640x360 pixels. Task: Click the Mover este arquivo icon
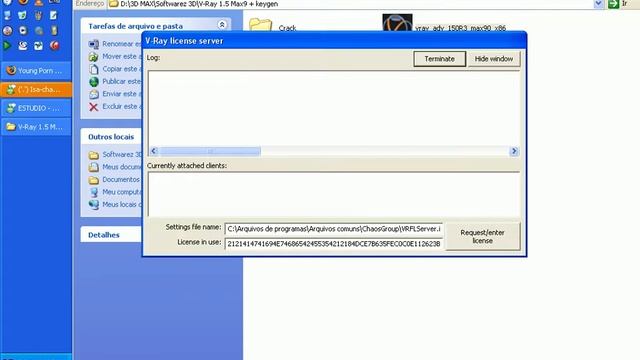94,56
